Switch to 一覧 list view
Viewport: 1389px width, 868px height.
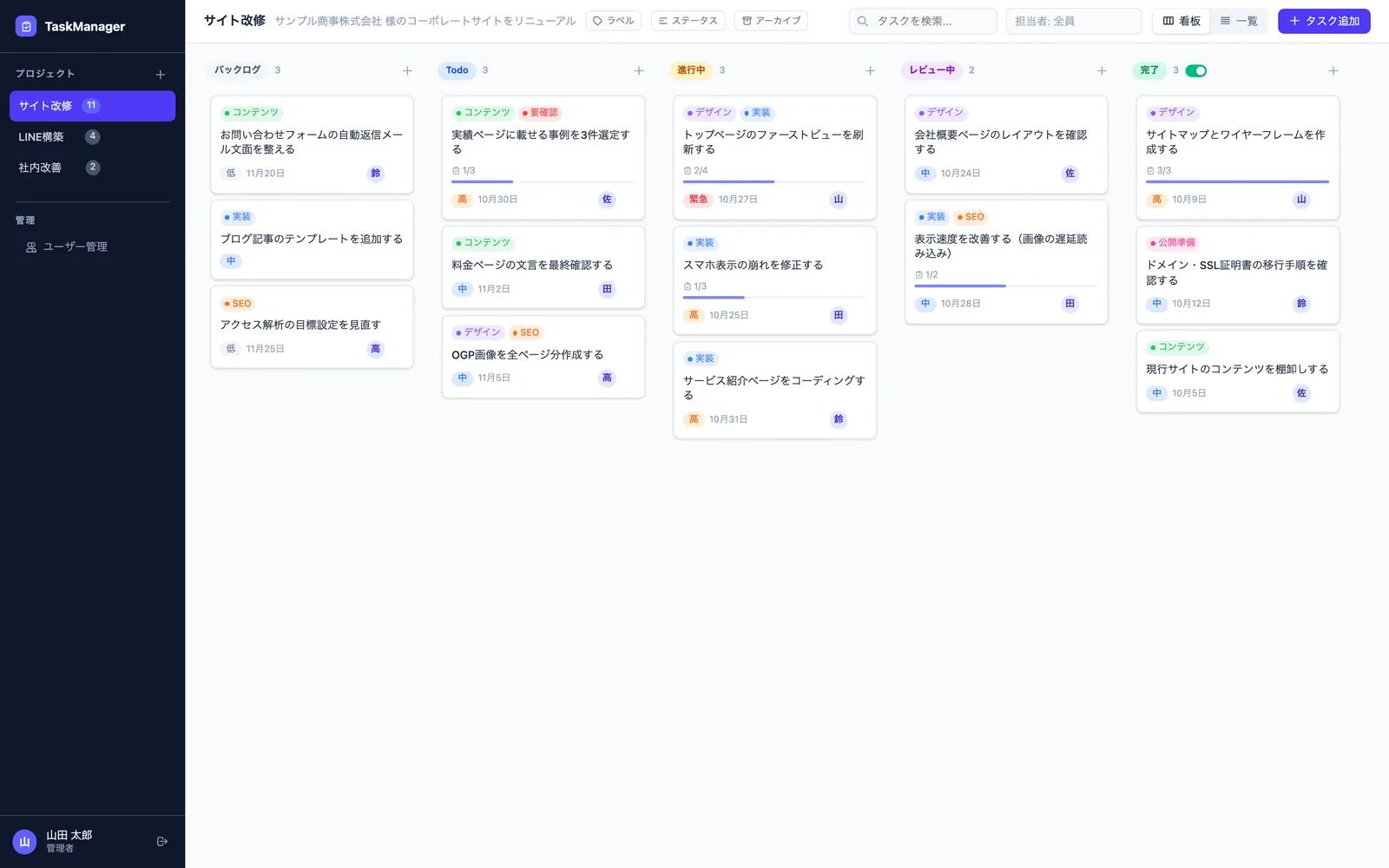[x=1239, y=21]
